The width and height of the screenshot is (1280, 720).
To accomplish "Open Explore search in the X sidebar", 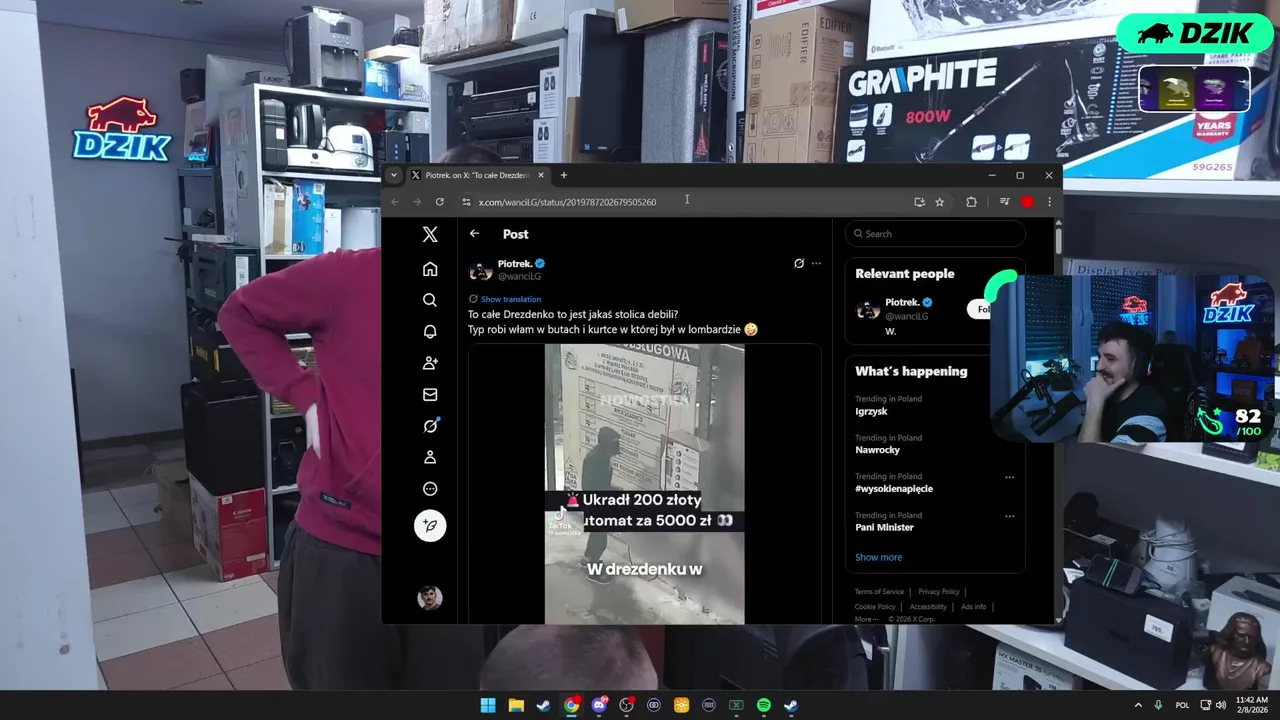I will point(430,300).
